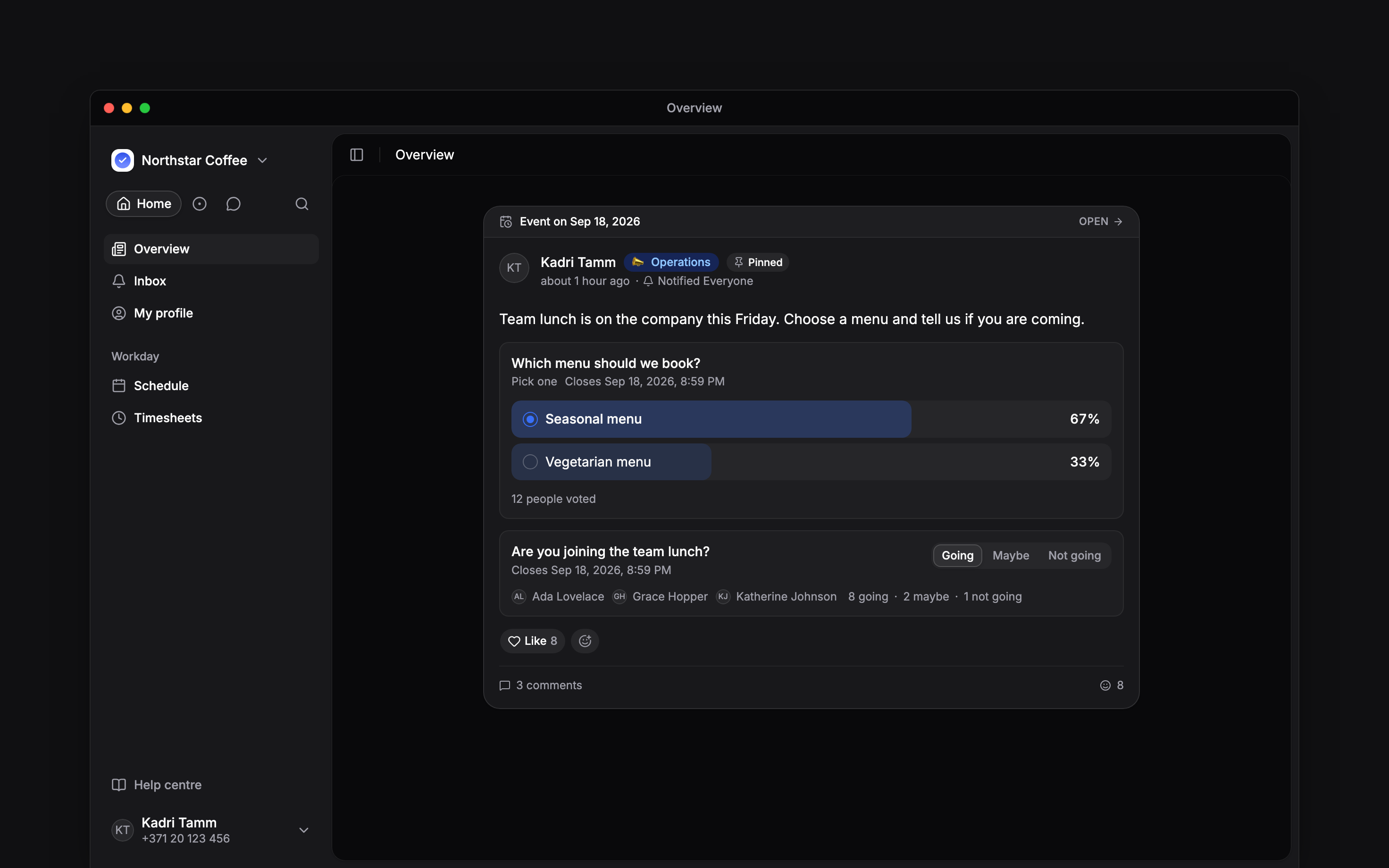The height and width of the screenshot is (868, 1389).
Task: Click Katherine Johnson's KJ avatar
Action: (723, 596)
